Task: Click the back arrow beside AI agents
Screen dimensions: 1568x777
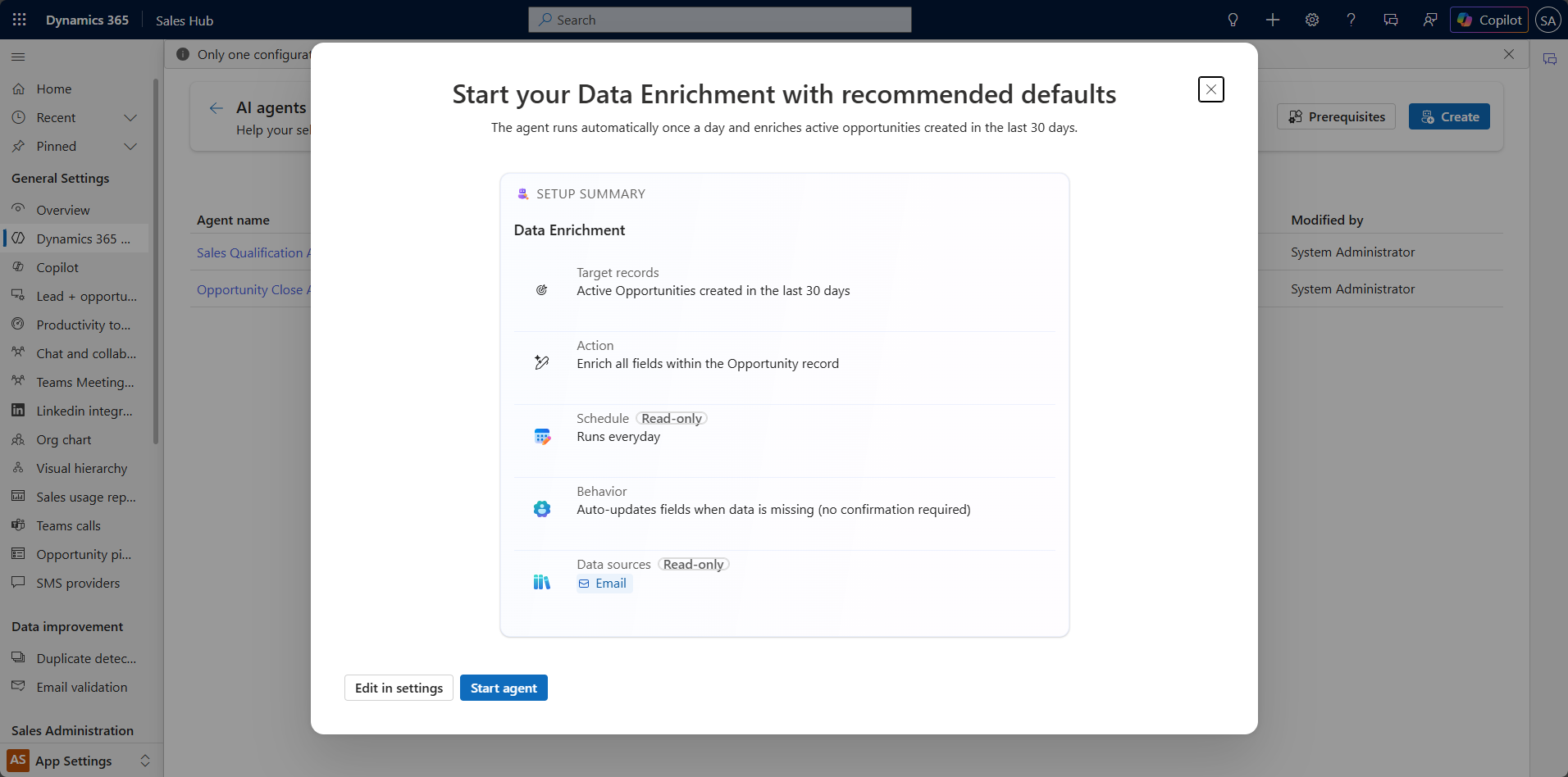Action: [217, 108]
